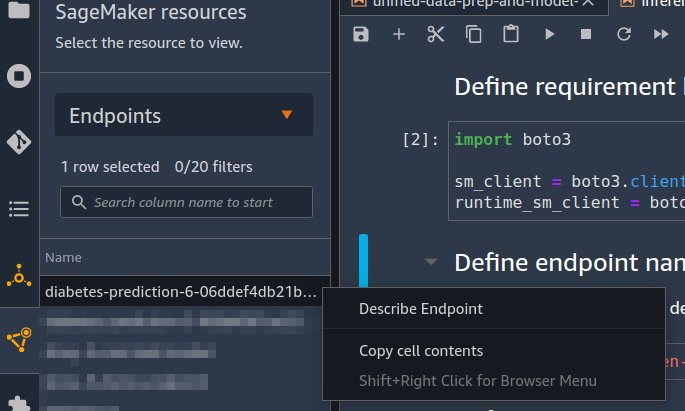Click the runtime_sm_client code line
This screenshot has height=411, width=685.
point(569,203)
